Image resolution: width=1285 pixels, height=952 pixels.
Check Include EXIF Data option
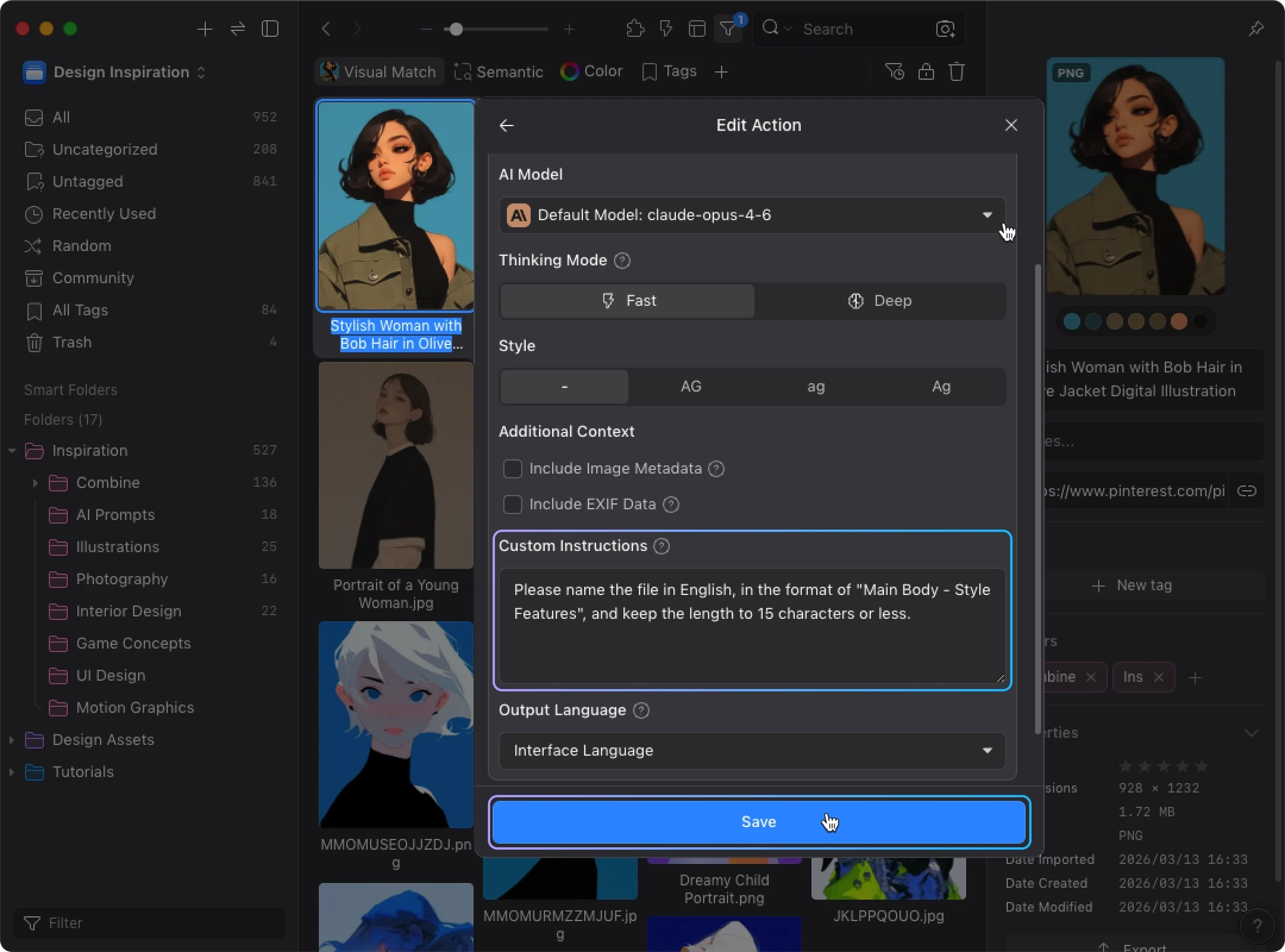click(513, 505)
